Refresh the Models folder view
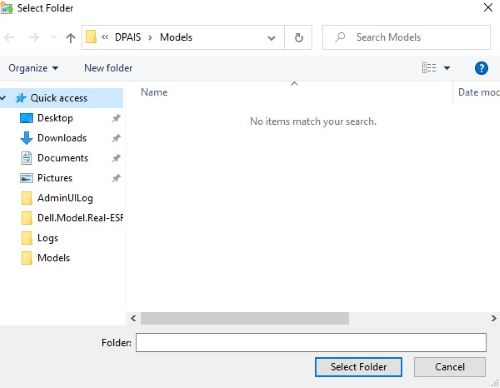Viewport: 500px width, 388px height. 299,37
